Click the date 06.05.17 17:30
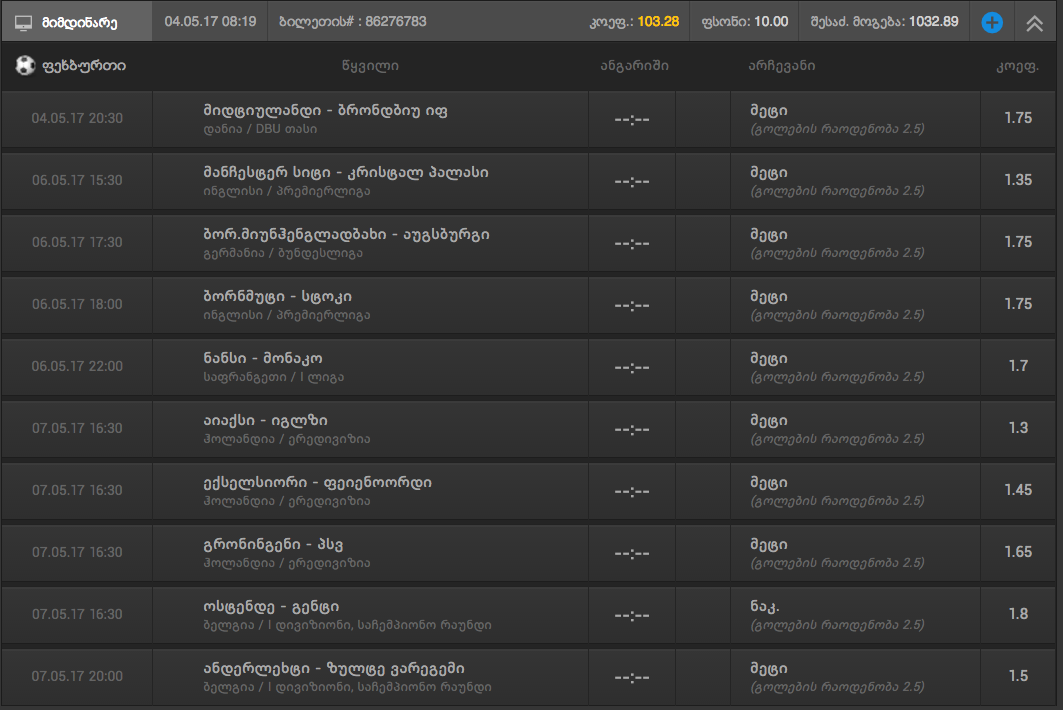Image resolution: width=1063 pixels, height=710 pixels. pos(77,242)
